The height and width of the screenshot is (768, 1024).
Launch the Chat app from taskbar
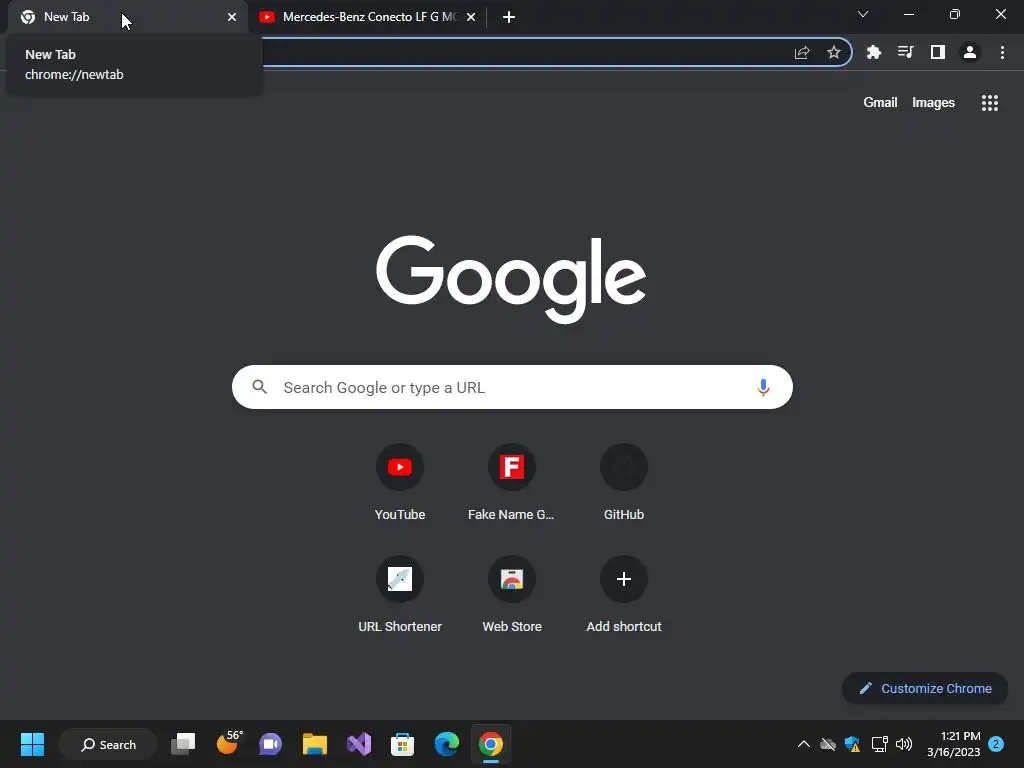[270, 744]
